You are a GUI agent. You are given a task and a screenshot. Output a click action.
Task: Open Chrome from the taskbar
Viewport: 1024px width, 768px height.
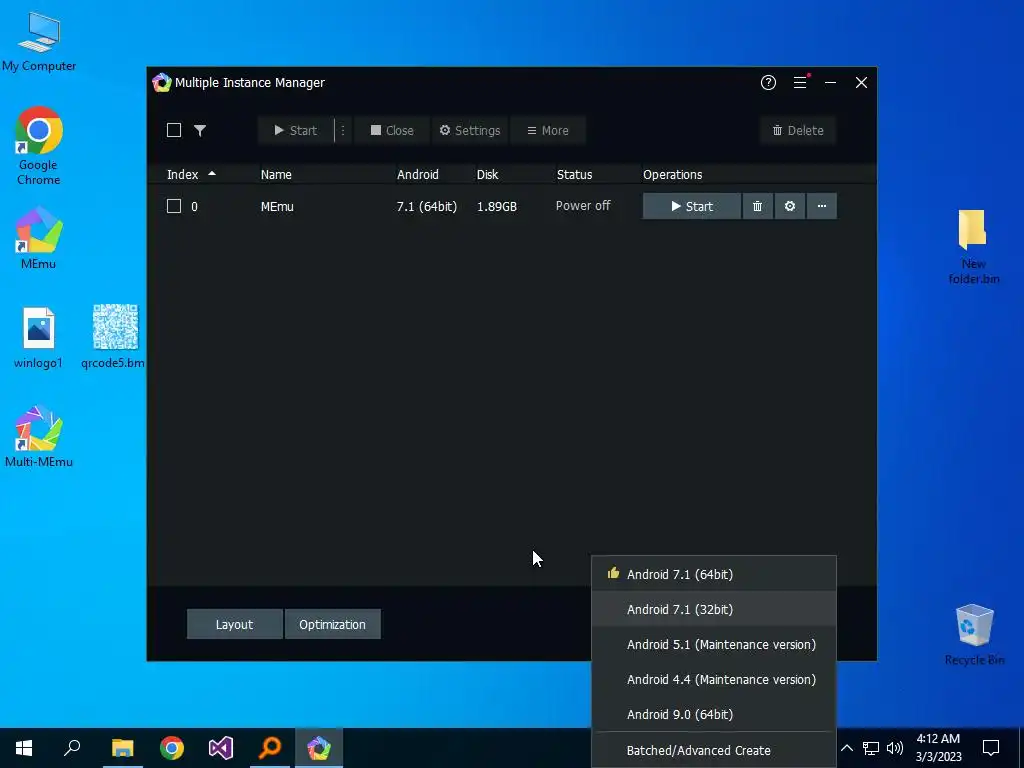[172, 748]
